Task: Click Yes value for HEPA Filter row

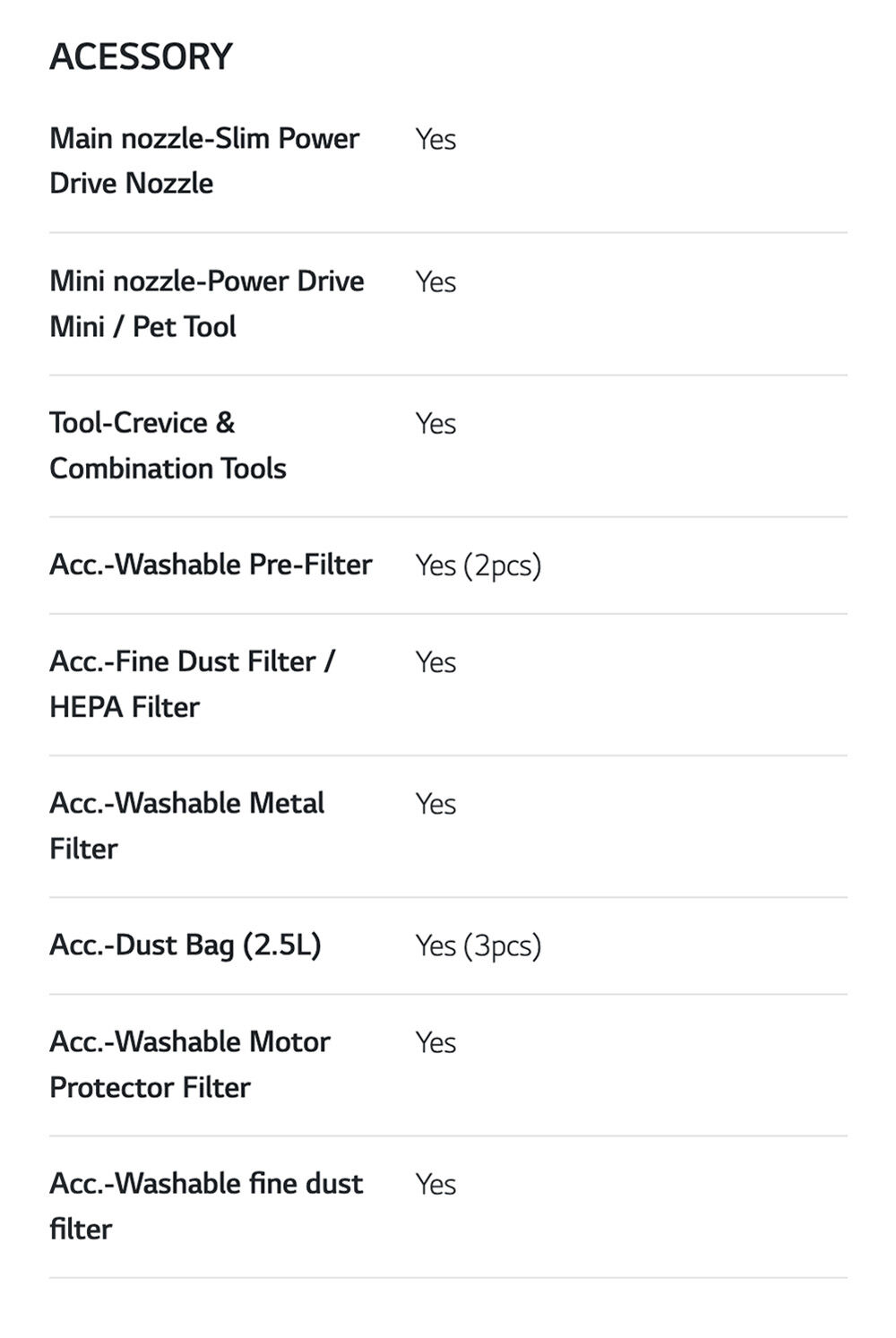Action: (435, 661)
